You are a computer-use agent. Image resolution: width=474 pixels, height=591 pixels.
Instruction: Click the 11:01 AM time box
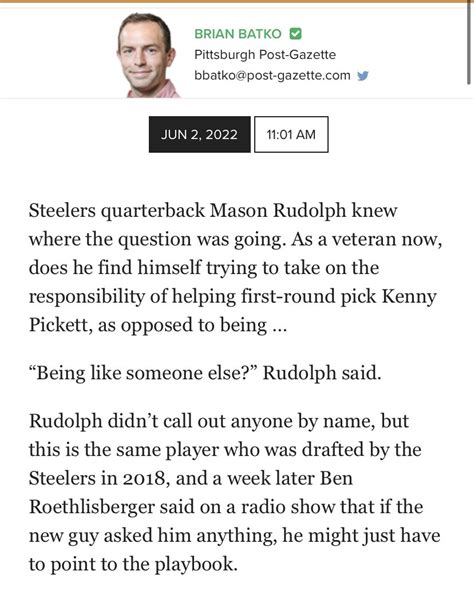[291, 135]
